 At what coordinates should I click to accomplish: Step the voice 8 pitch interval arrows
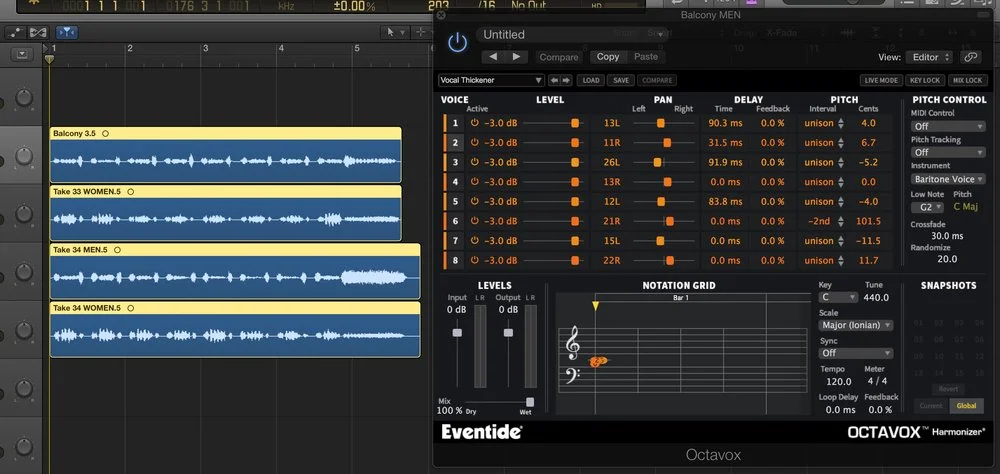(x=841, y=260)
